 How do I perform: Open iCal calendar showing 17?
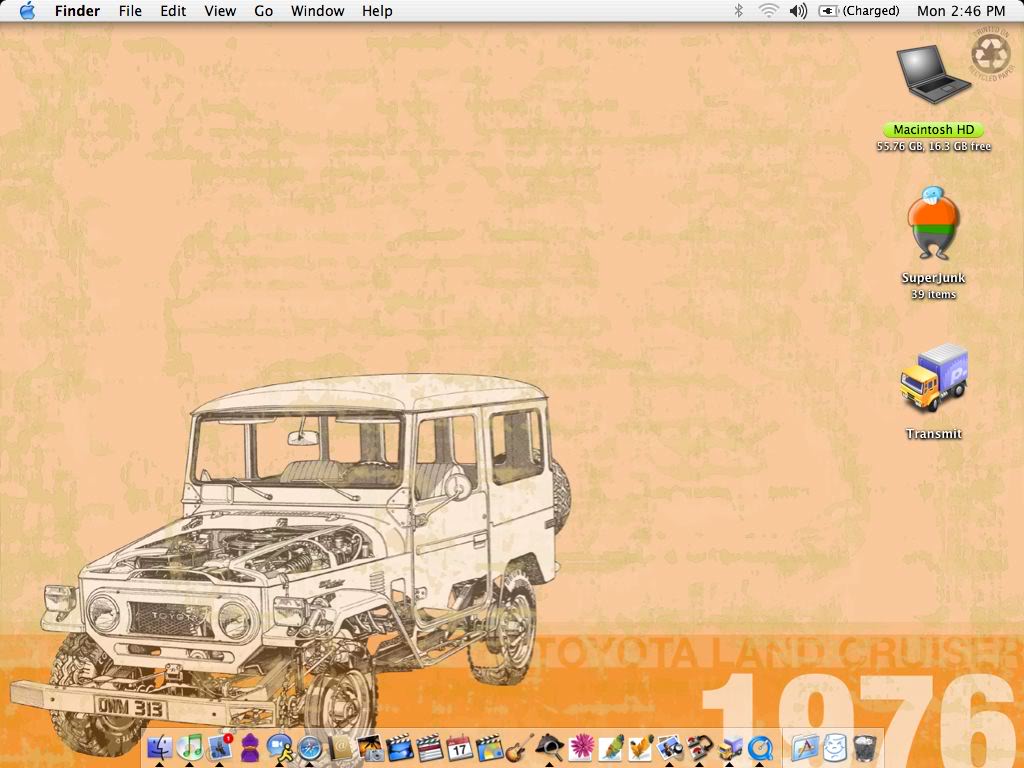(459, 747)
